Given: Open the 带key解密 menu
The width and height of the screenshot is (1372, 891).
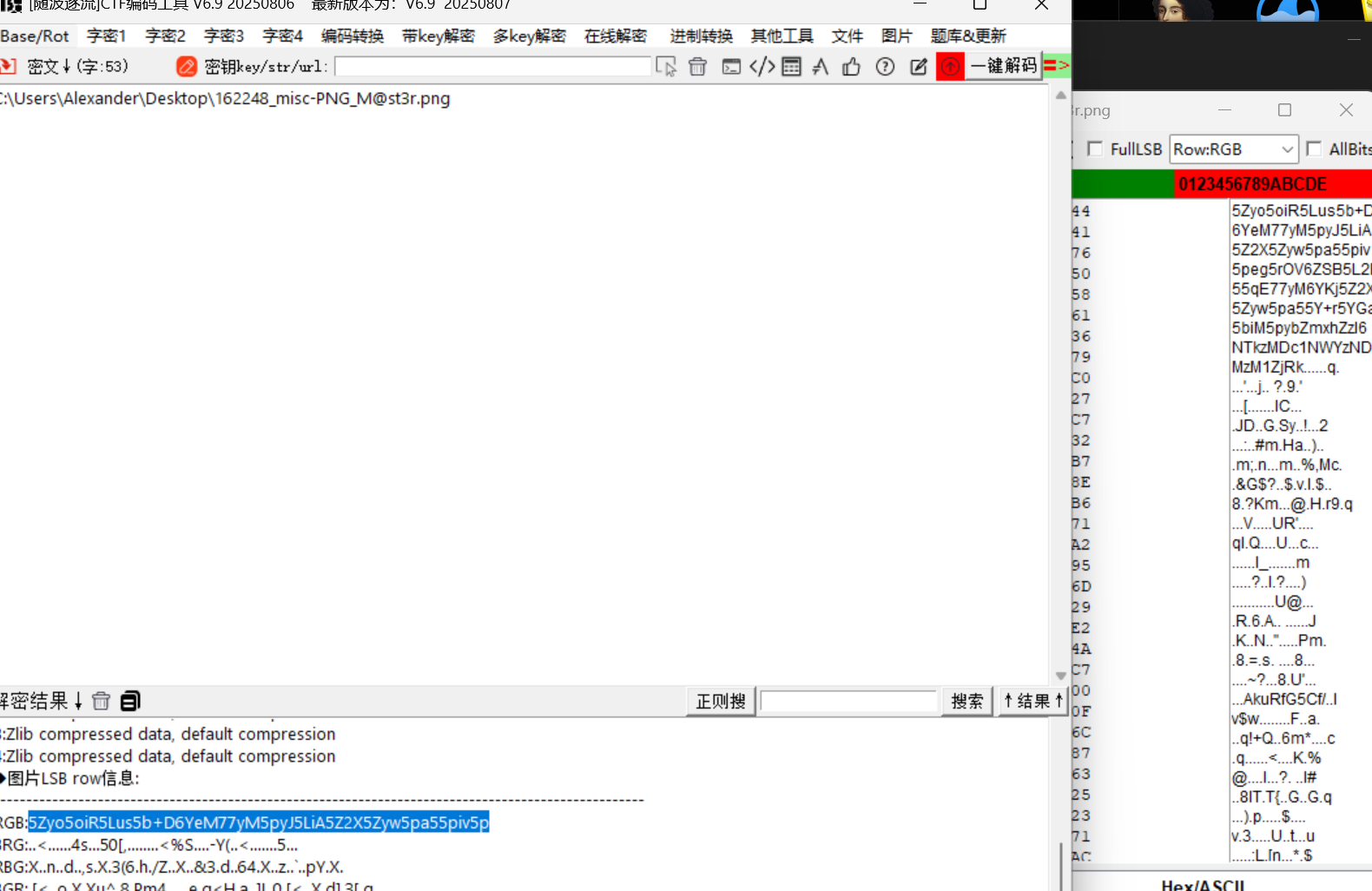Looking at the screenshot, I should click(439, 36).
